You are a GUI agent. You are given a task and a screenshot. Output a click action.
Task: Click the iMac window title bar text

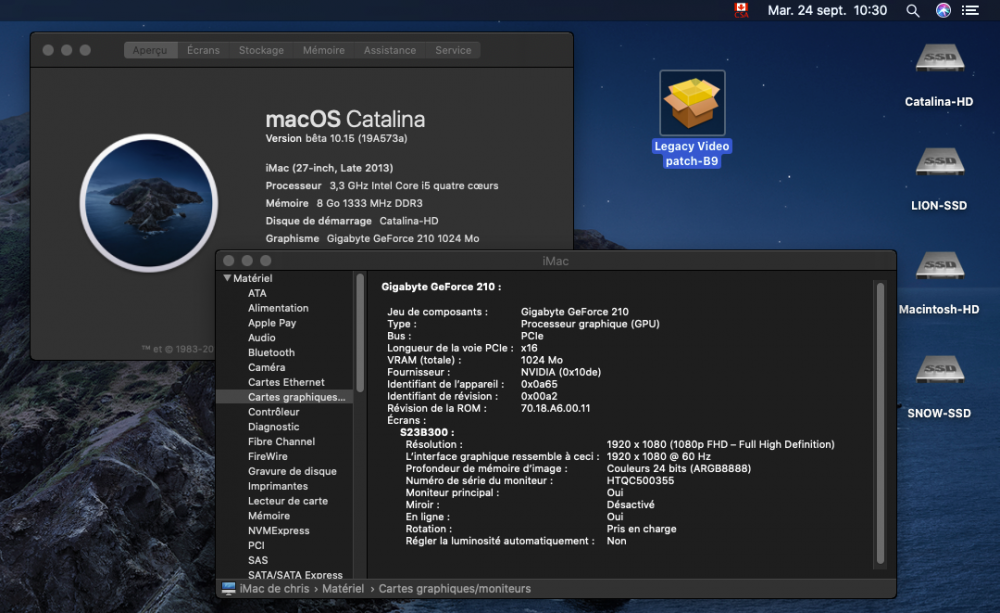click(x=555, y=261)
